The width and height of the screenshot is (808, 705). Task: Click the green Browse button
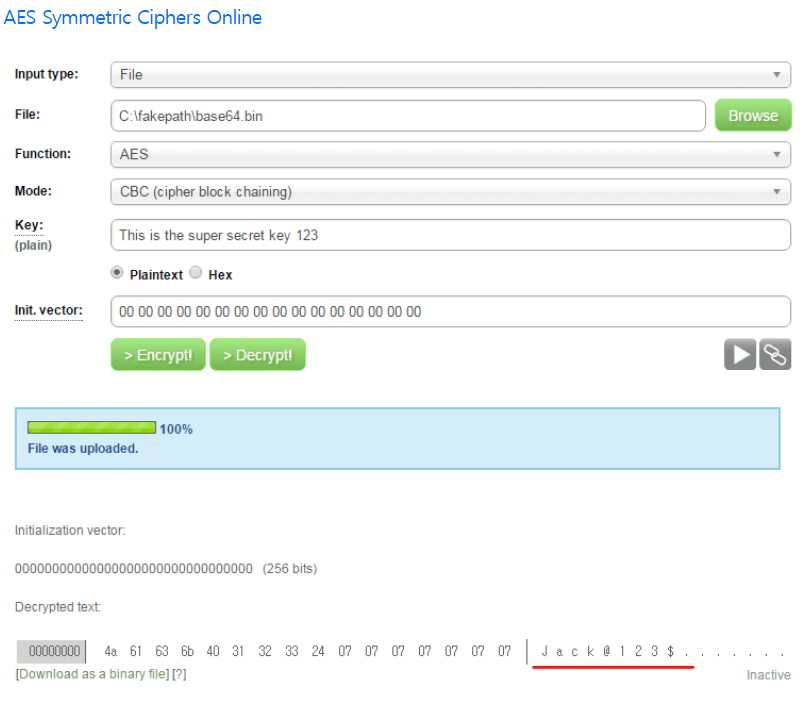pos(753,115)
